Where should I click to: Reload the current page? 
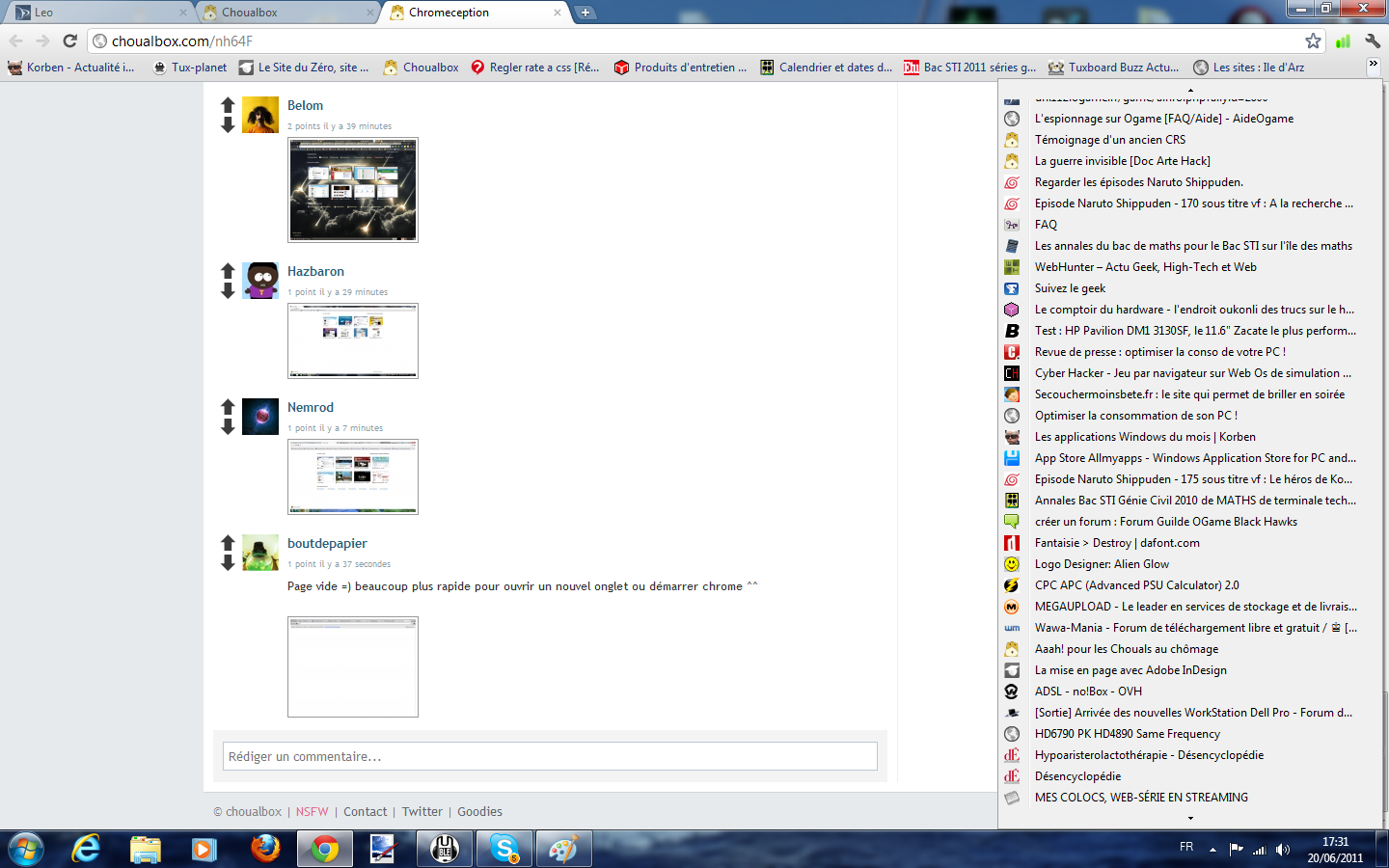click(69, 41)
